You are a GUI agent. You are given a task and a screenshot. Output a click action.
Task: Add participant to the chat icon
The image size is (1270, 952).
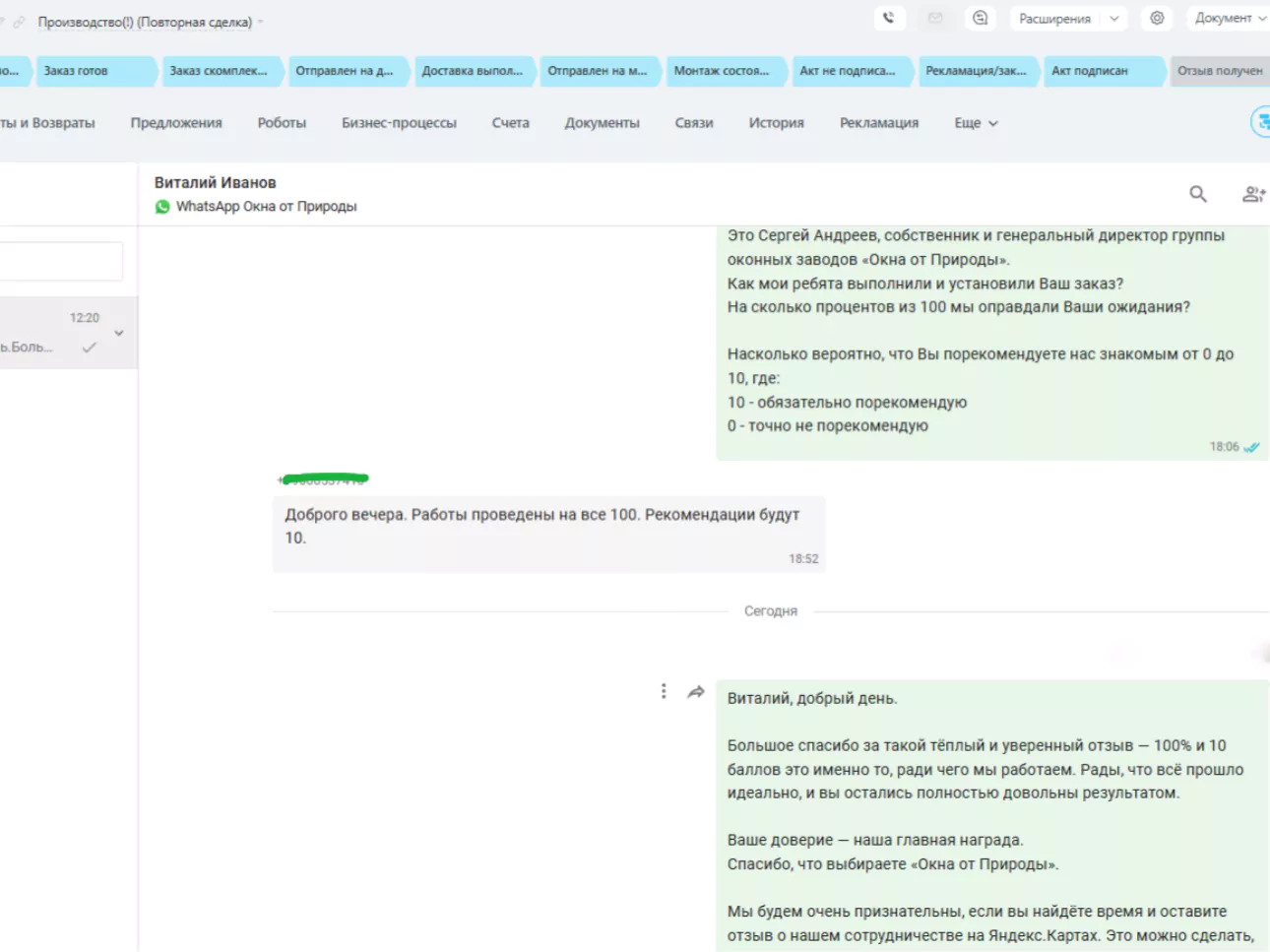pos(1253,194)
